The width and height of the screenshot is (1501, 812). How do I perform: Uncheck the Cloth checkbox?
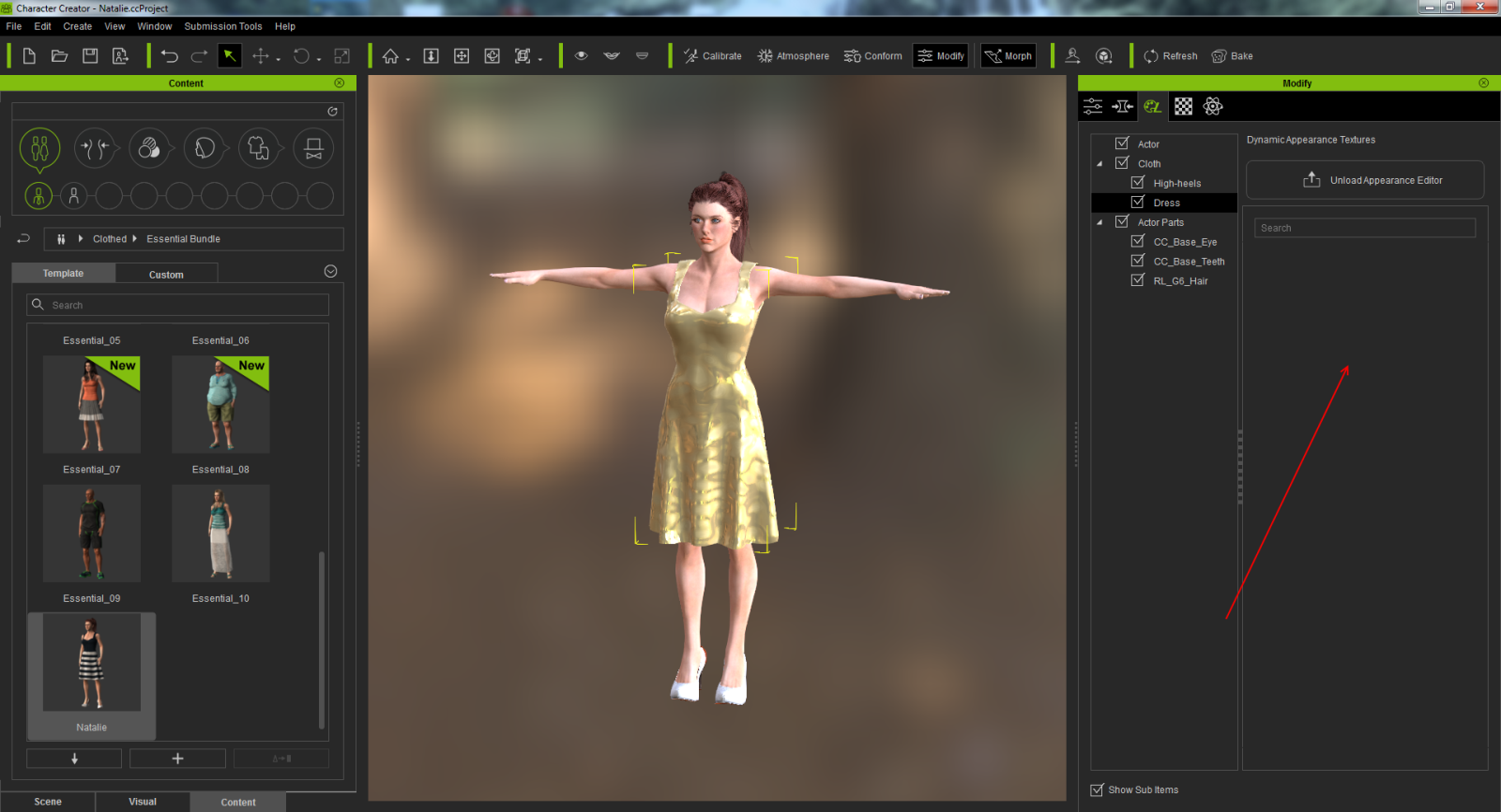tap(1122, 163)
